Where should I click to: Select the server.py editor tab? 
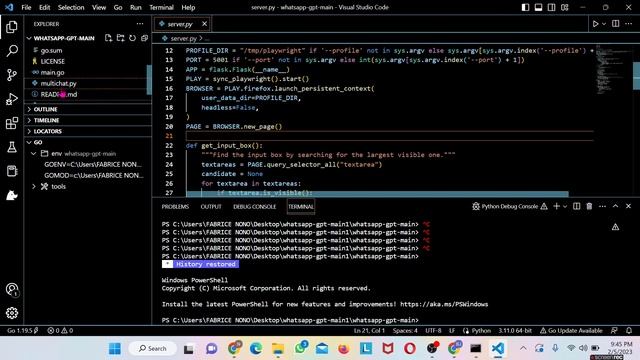[182, 24]
